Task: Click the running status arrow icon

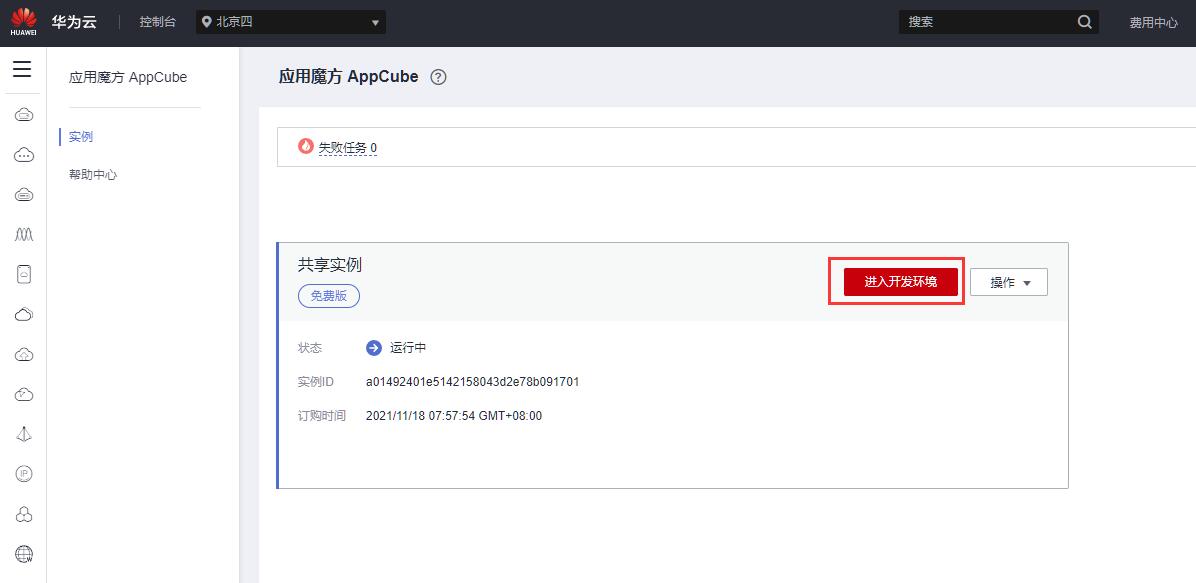Action: coord(374,348)
